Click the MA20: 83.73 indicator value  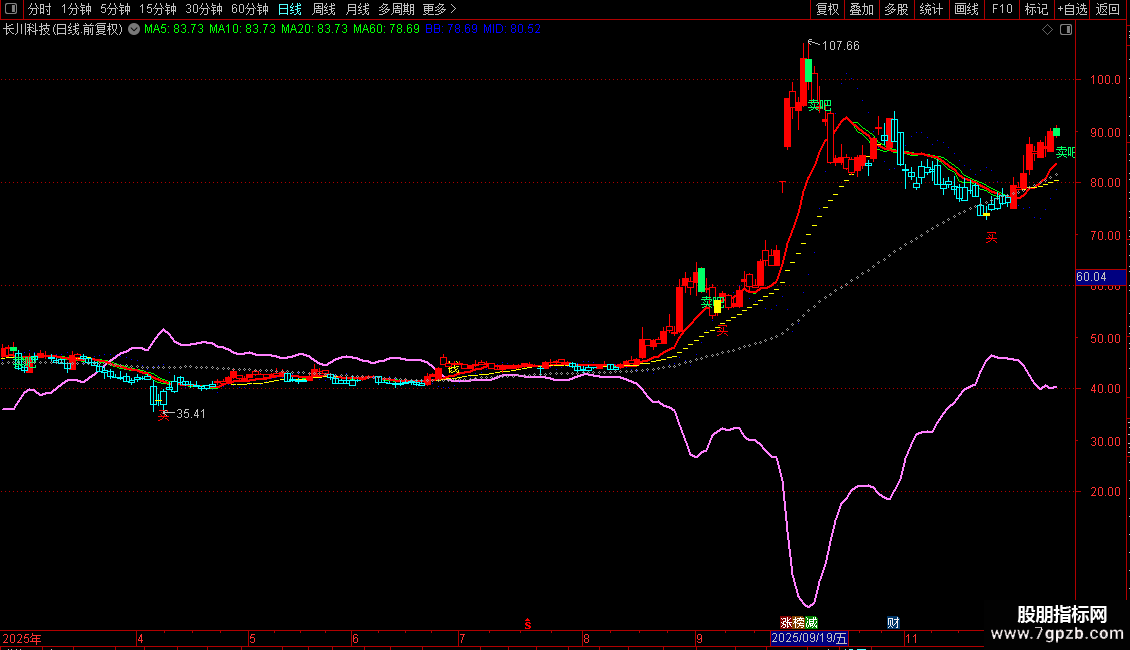pos(314,29)
